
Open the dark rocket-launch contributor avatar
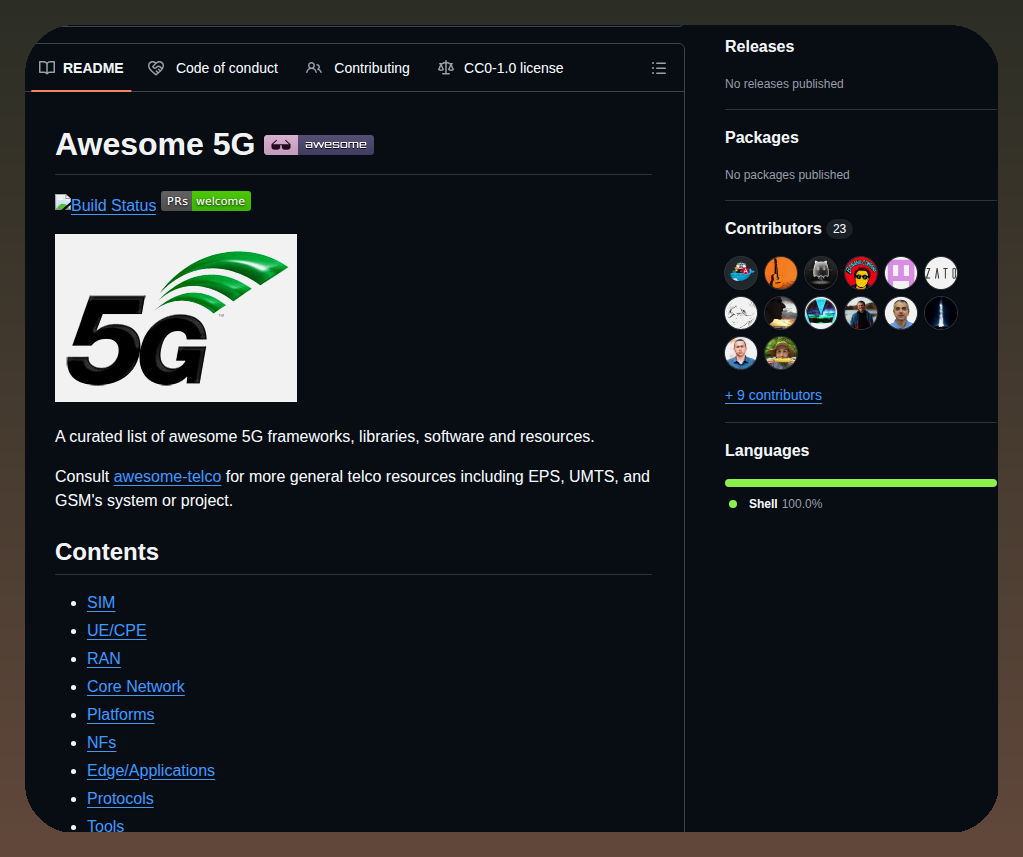click(x=940, y=313)
